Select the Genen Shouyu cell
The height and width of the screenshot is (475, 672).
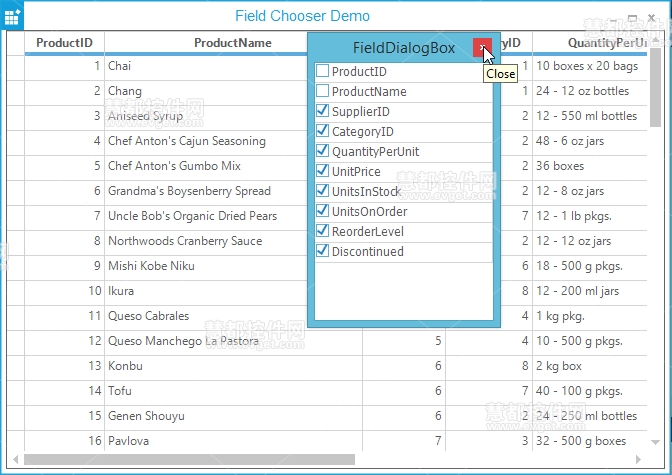click(234, 416)
